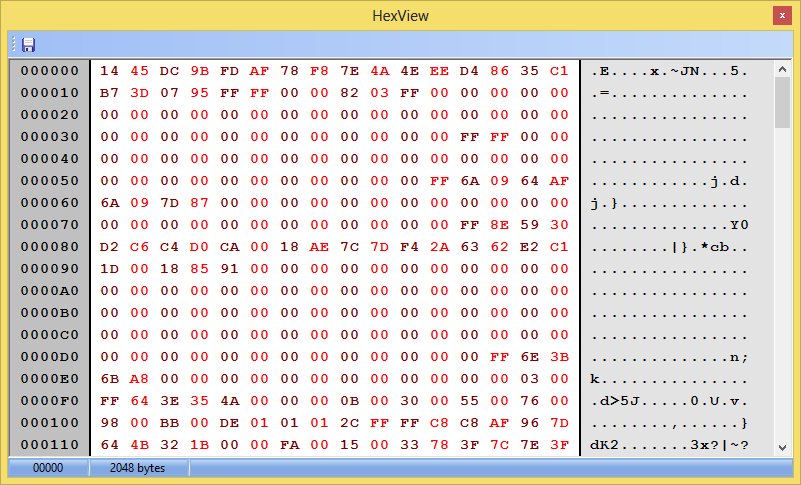
Task: Click byte FA in row 000110
Action: coord(290,444)
